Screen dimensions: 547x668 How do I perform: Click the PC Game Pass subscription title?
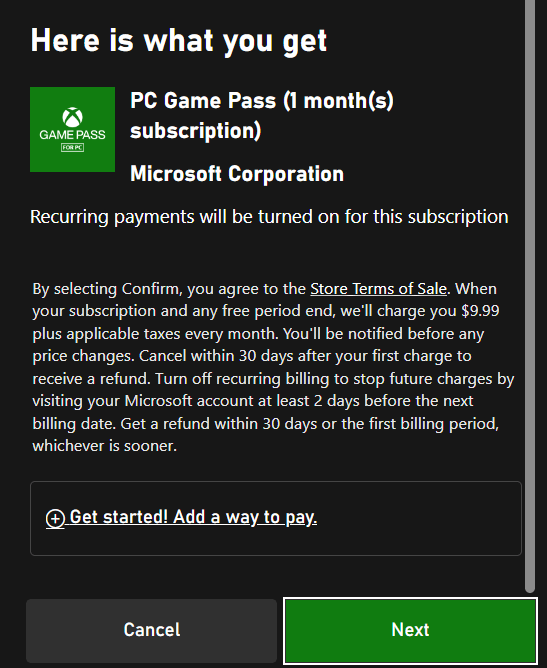(262, 115)
